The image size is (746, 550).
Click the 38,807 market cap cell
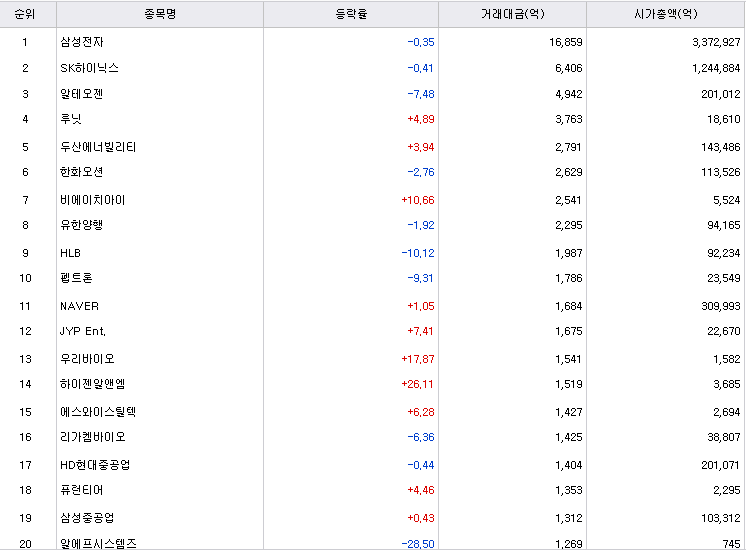pos(724,437)
